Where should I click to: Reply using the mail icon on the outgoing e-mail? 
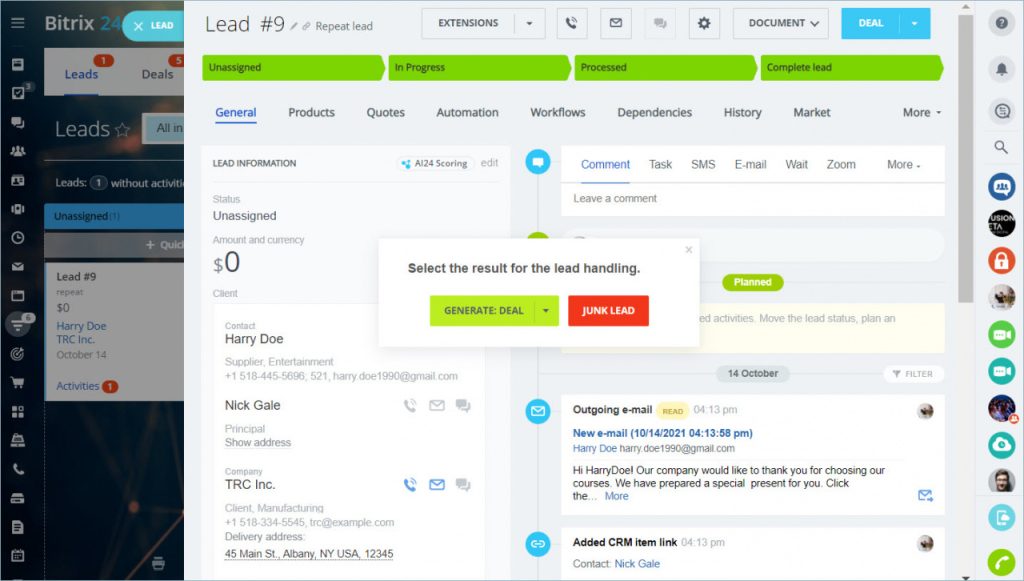(x=925, y=495)
